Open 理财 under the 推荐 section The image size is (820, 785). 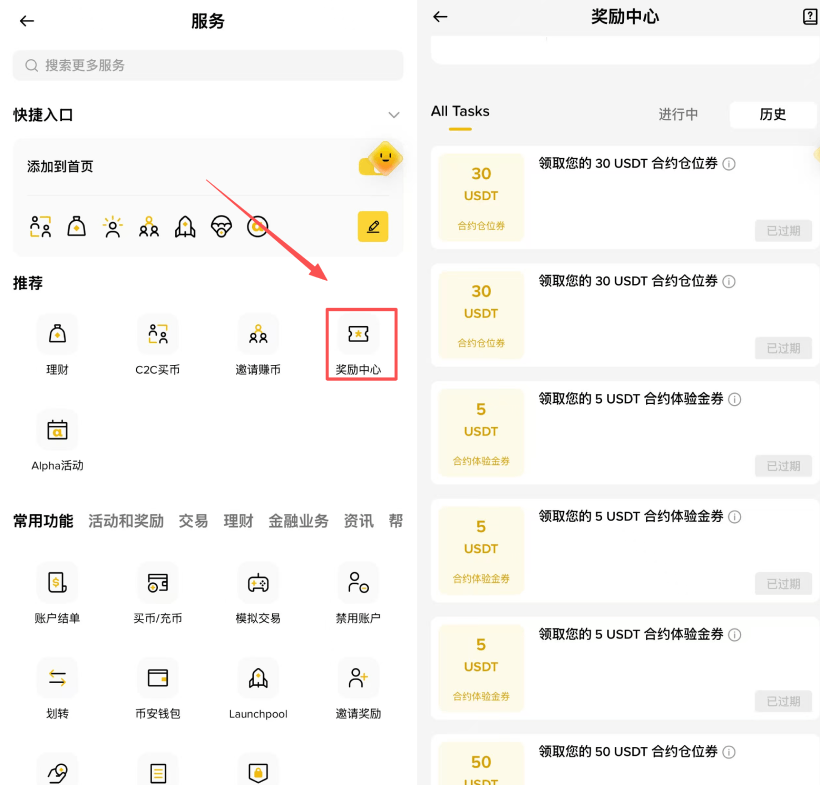[x=57, y=345]
